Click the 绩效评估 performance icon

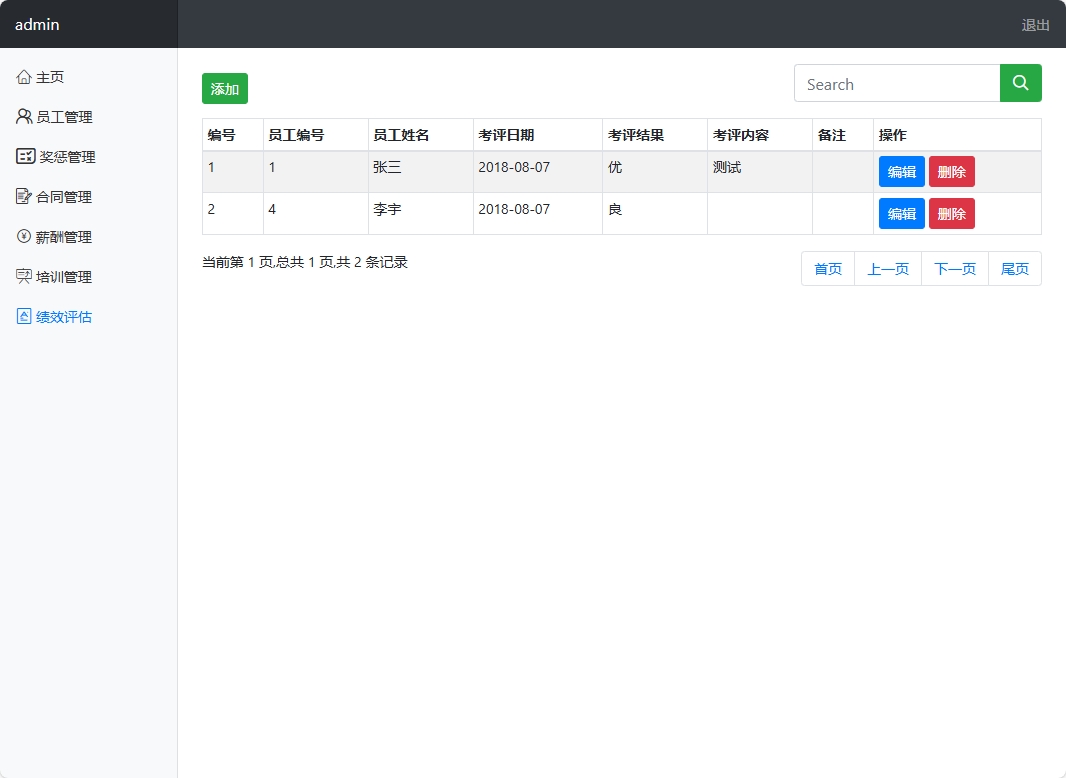tap(24, 316)
